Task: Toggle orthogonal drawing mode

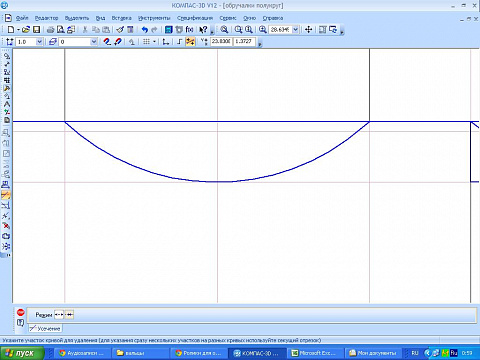Action: (180, 42)
